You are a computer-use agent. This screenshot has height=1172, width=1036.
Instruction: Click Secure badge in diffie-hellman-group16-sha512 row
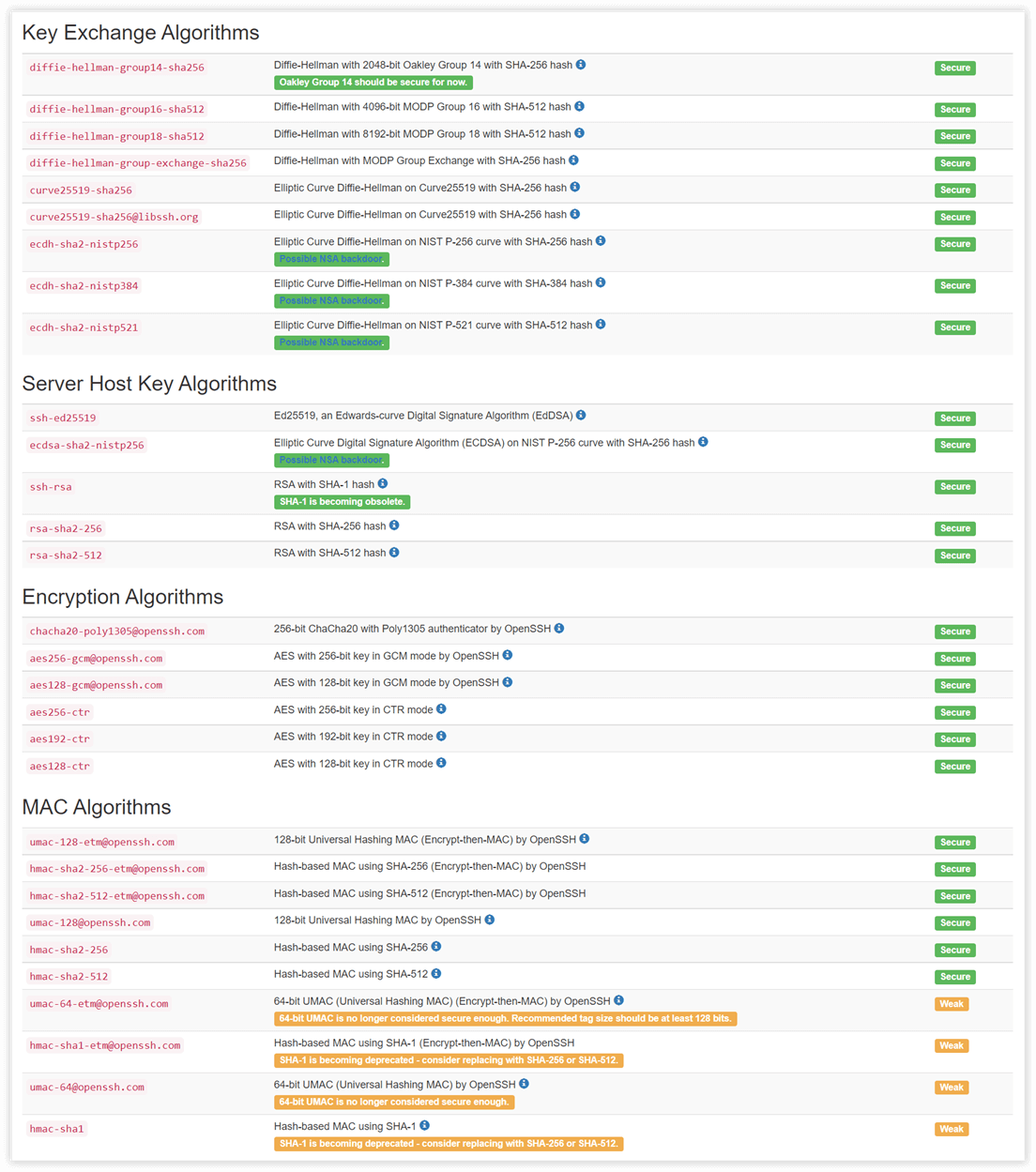pos(955,110)
